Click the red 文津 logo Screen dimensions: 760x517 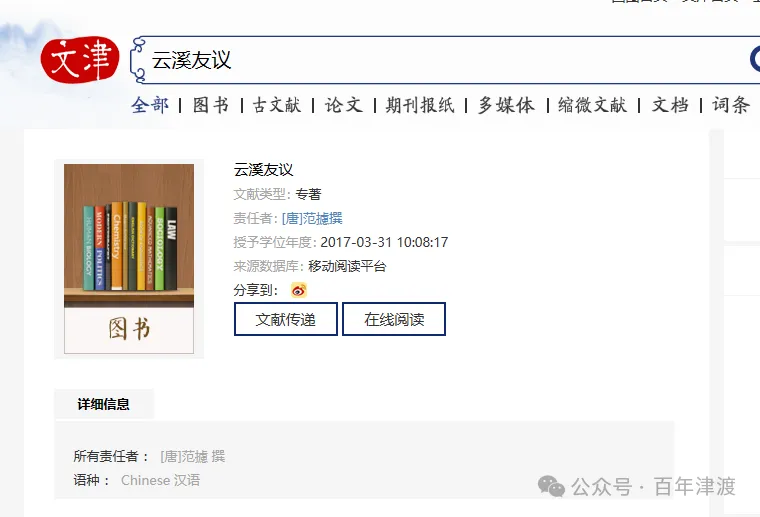point(80,60)
